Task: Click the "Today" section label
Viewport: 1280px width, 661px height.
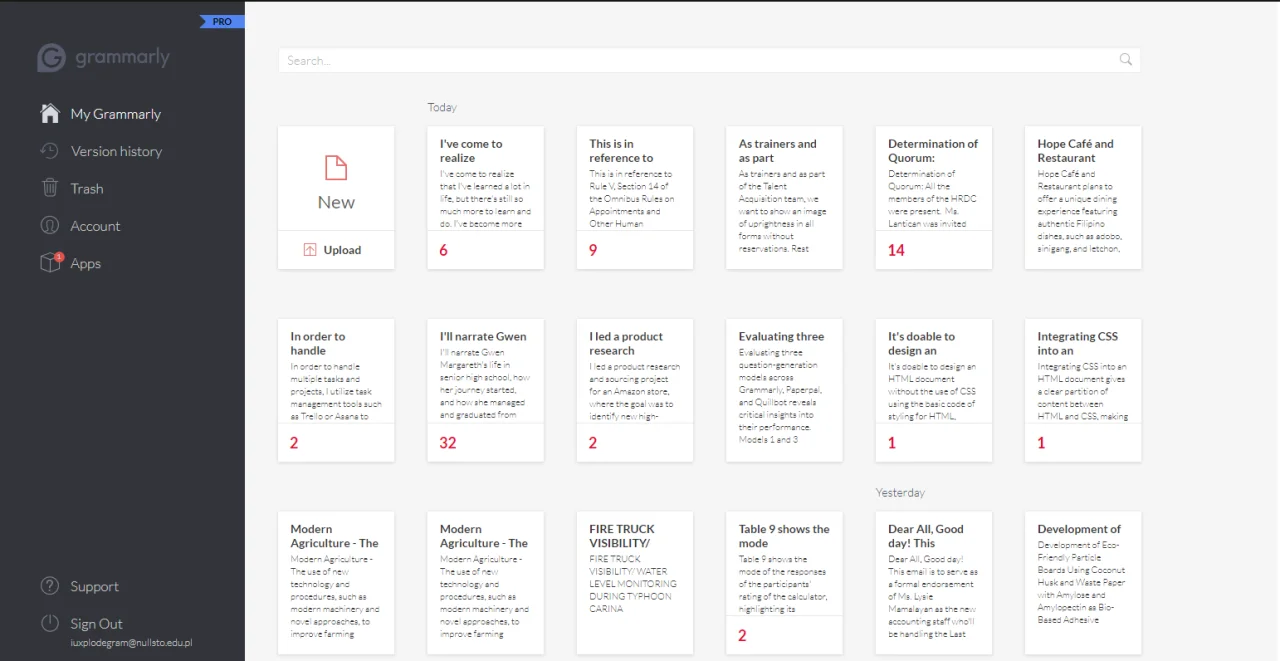Action: (x=442, y=107)
